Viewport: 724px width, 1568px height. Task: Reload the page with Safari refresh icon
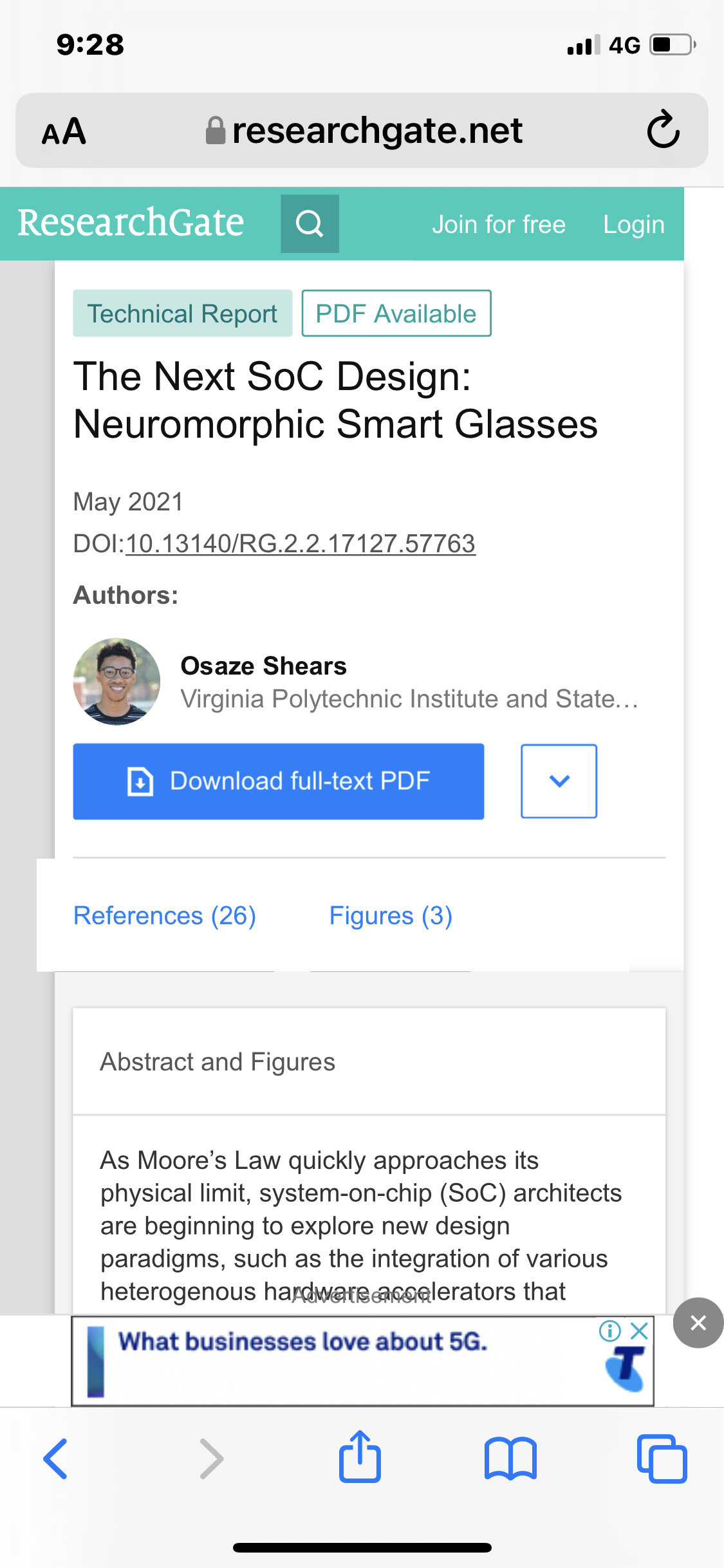(663, 130)
